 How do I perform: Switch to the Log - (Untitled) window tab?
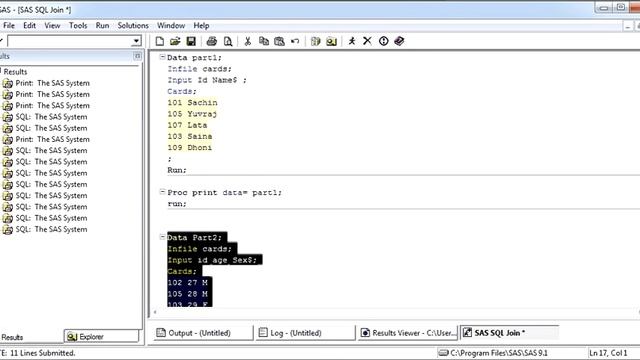pyautogui.click(x=305, y=333)
